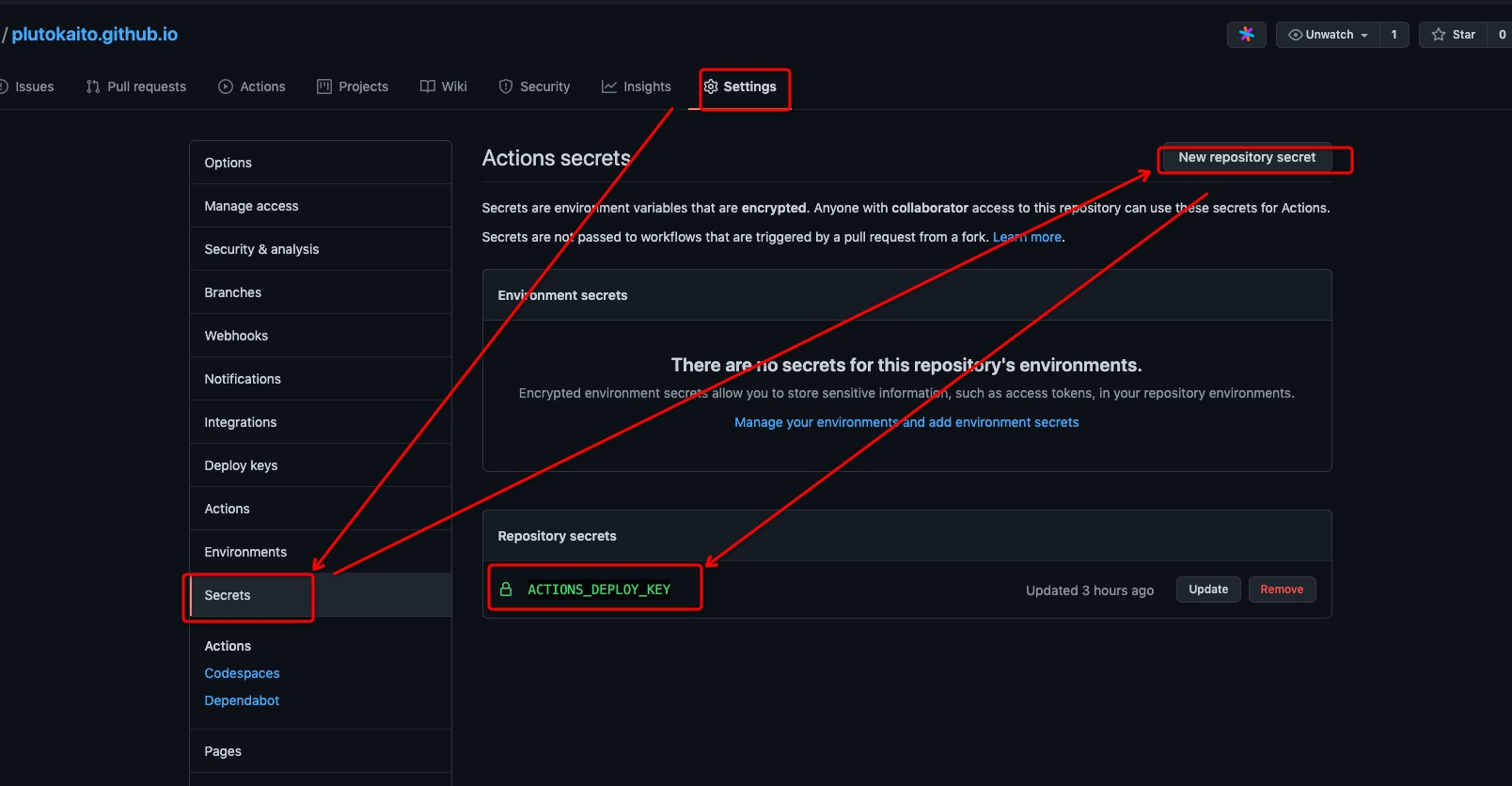Click the lock icon beside ACTIONS_DEPLOY_KEY

tap(506, 589)
